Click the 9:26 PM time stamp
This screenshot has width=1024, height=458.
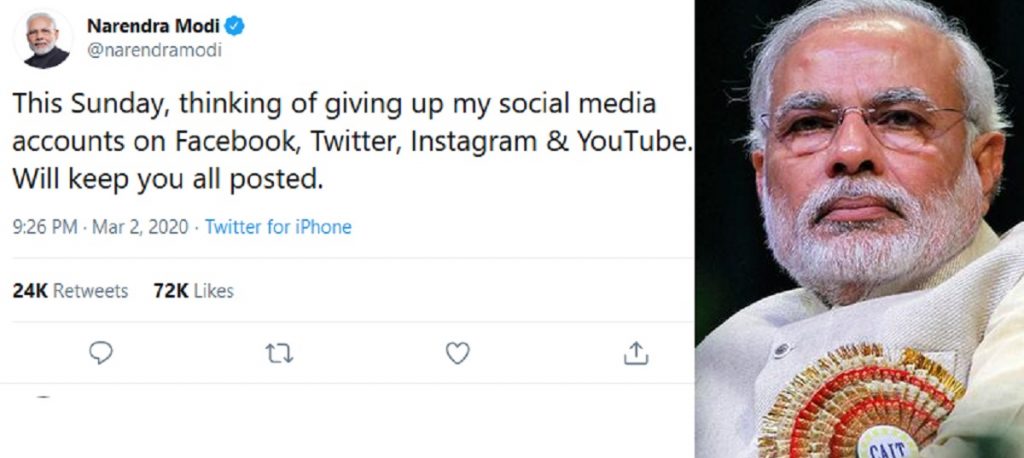tap(44, 227)
